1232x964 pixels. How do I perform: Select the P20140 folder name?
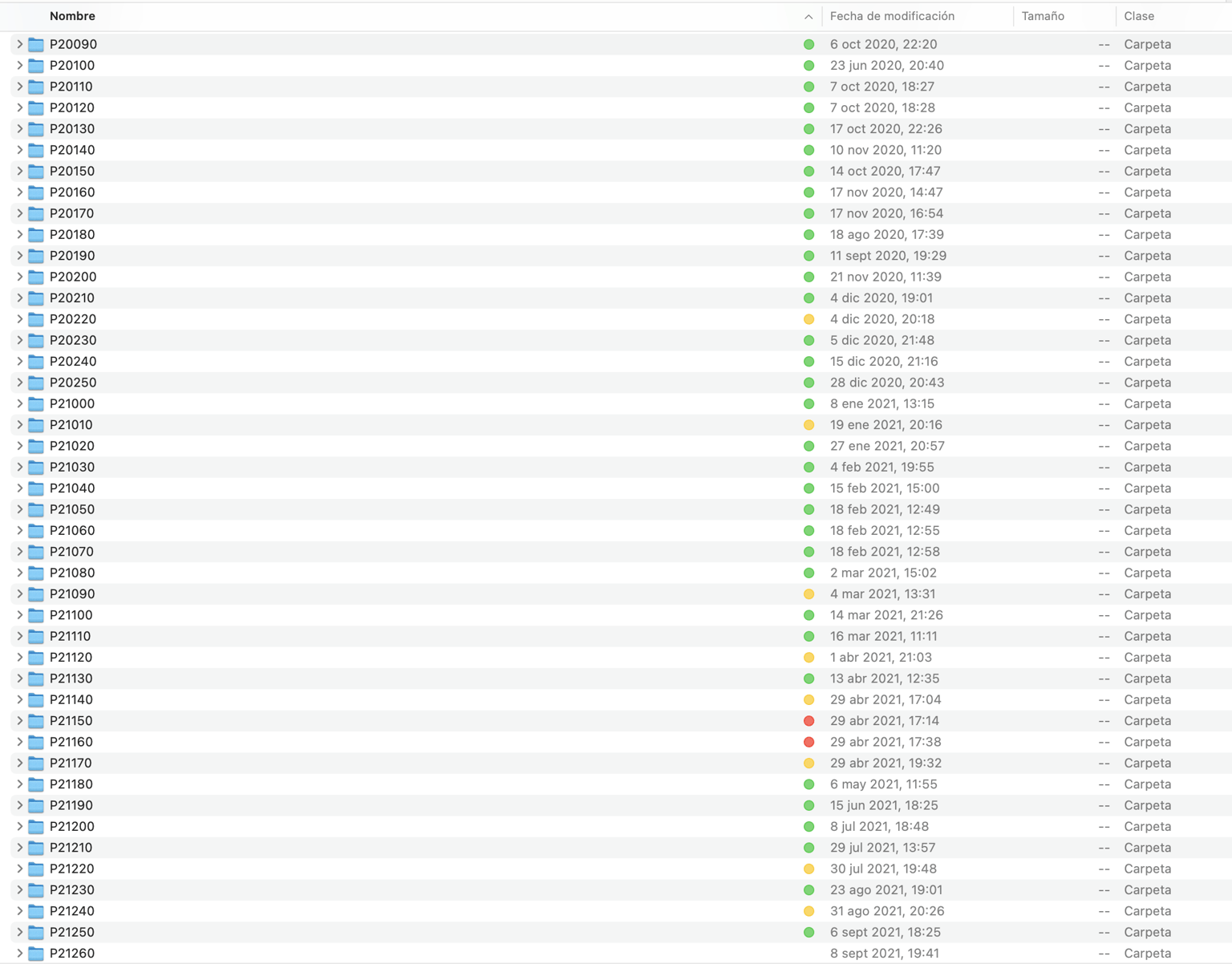pyautogui.click(x=72, y=150)
